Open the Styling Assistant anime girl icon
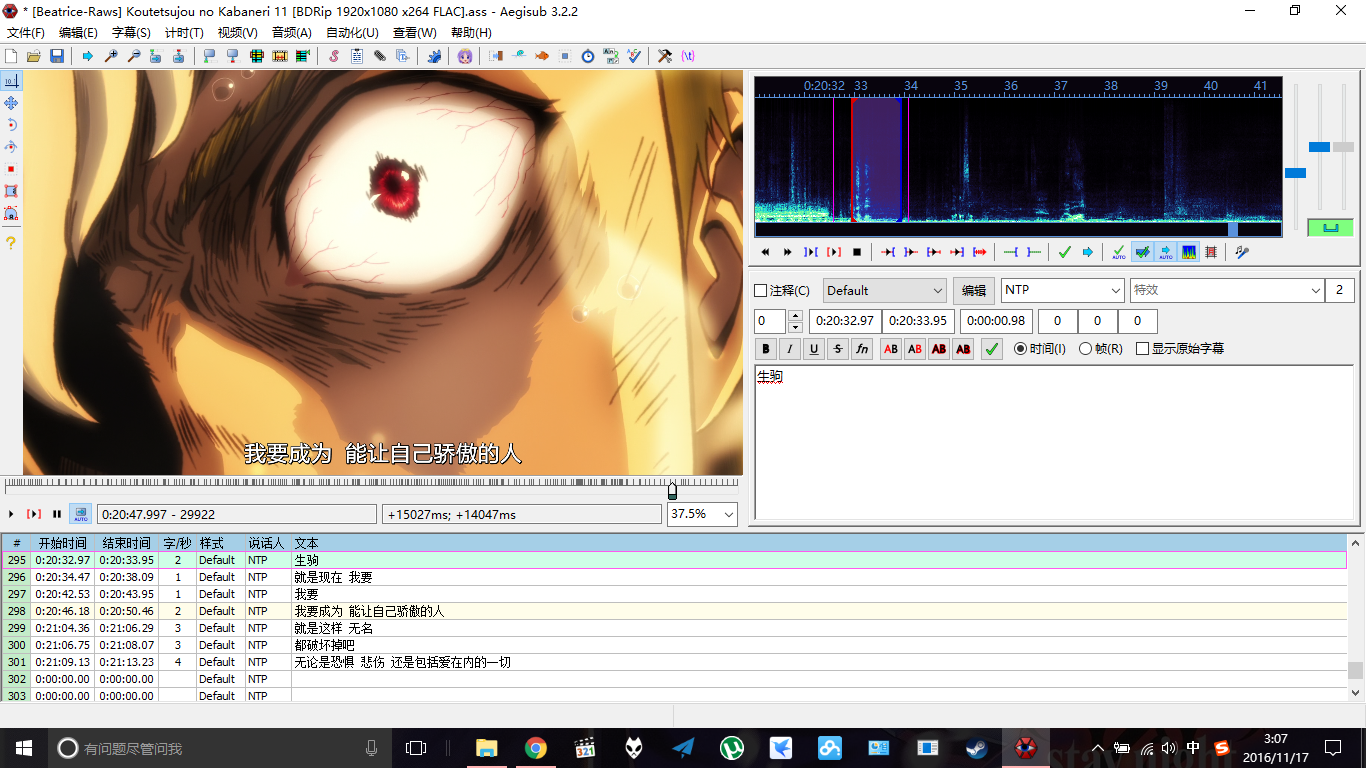Viewport: 1366px width, 768px height. tap(465, 56)
